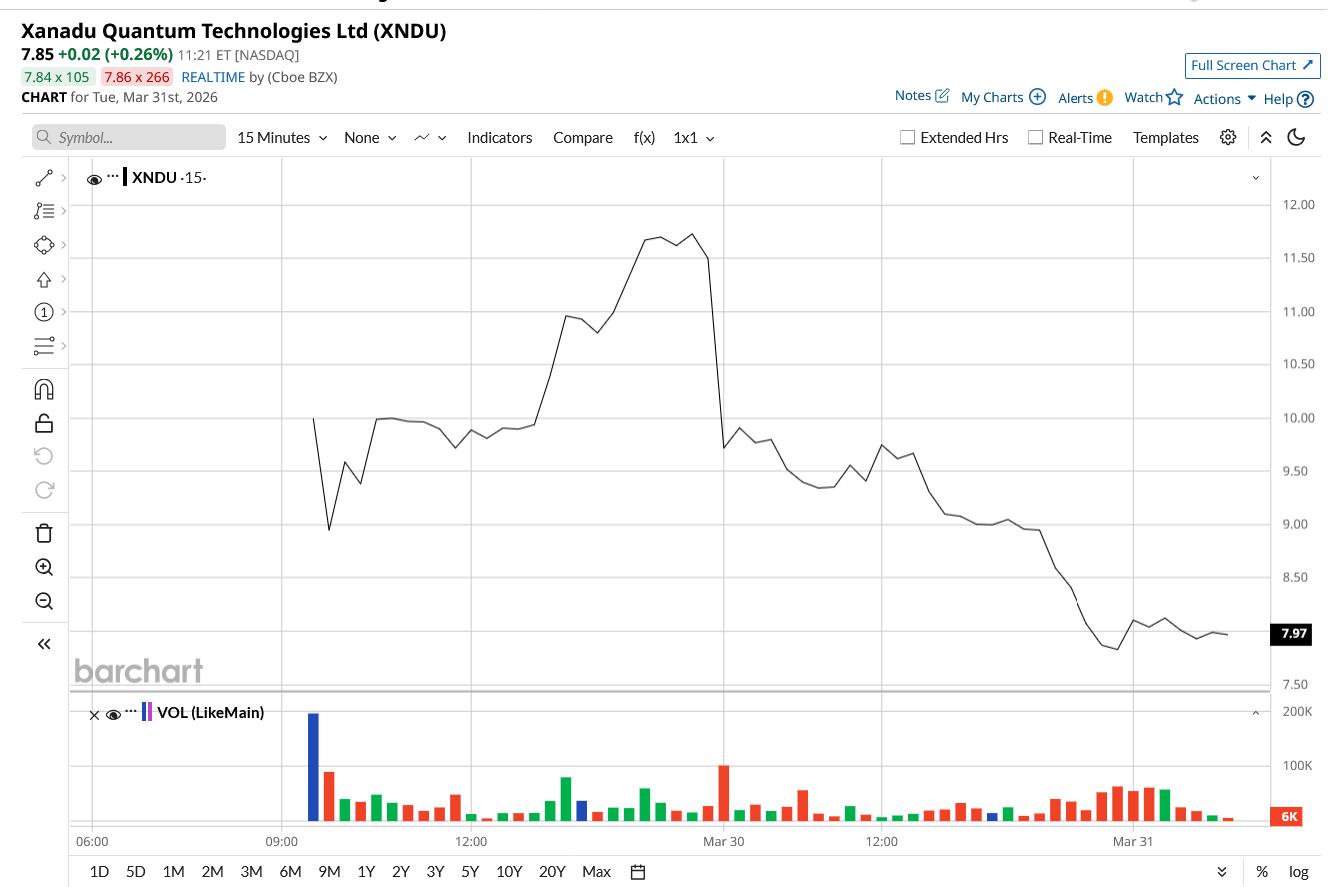Open the Actions dropdown menu
The image size is (1328, 887).
click(x=1225, y=98)
